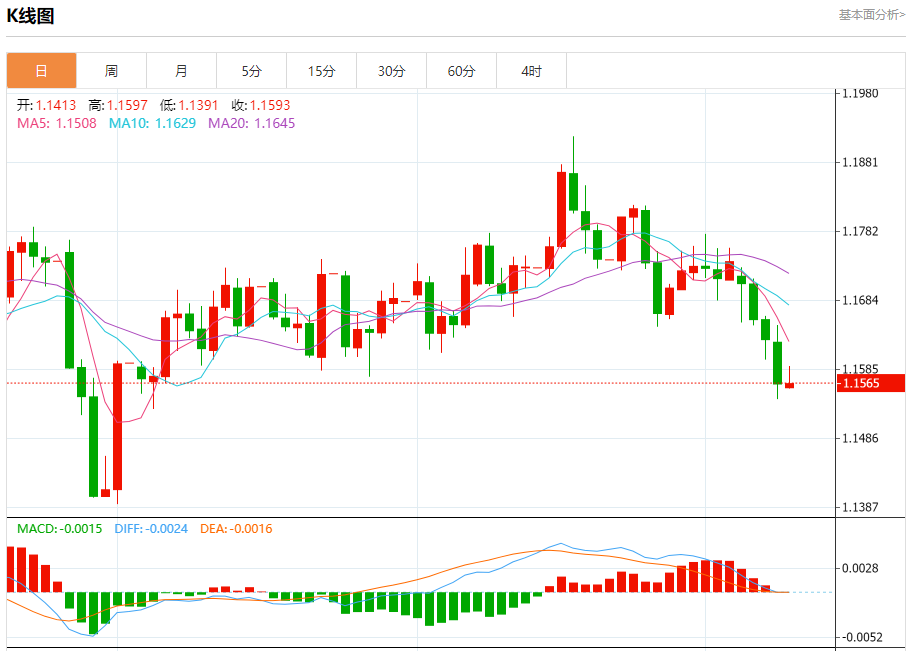Select the 日 daily chart tab

41,71
